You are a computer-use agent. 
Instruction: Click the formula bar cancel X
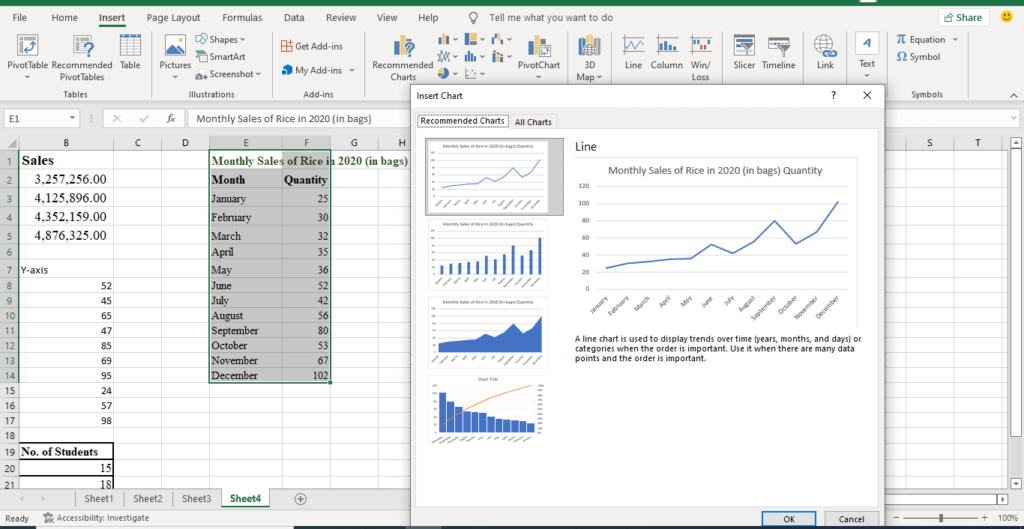click(117, 119)
